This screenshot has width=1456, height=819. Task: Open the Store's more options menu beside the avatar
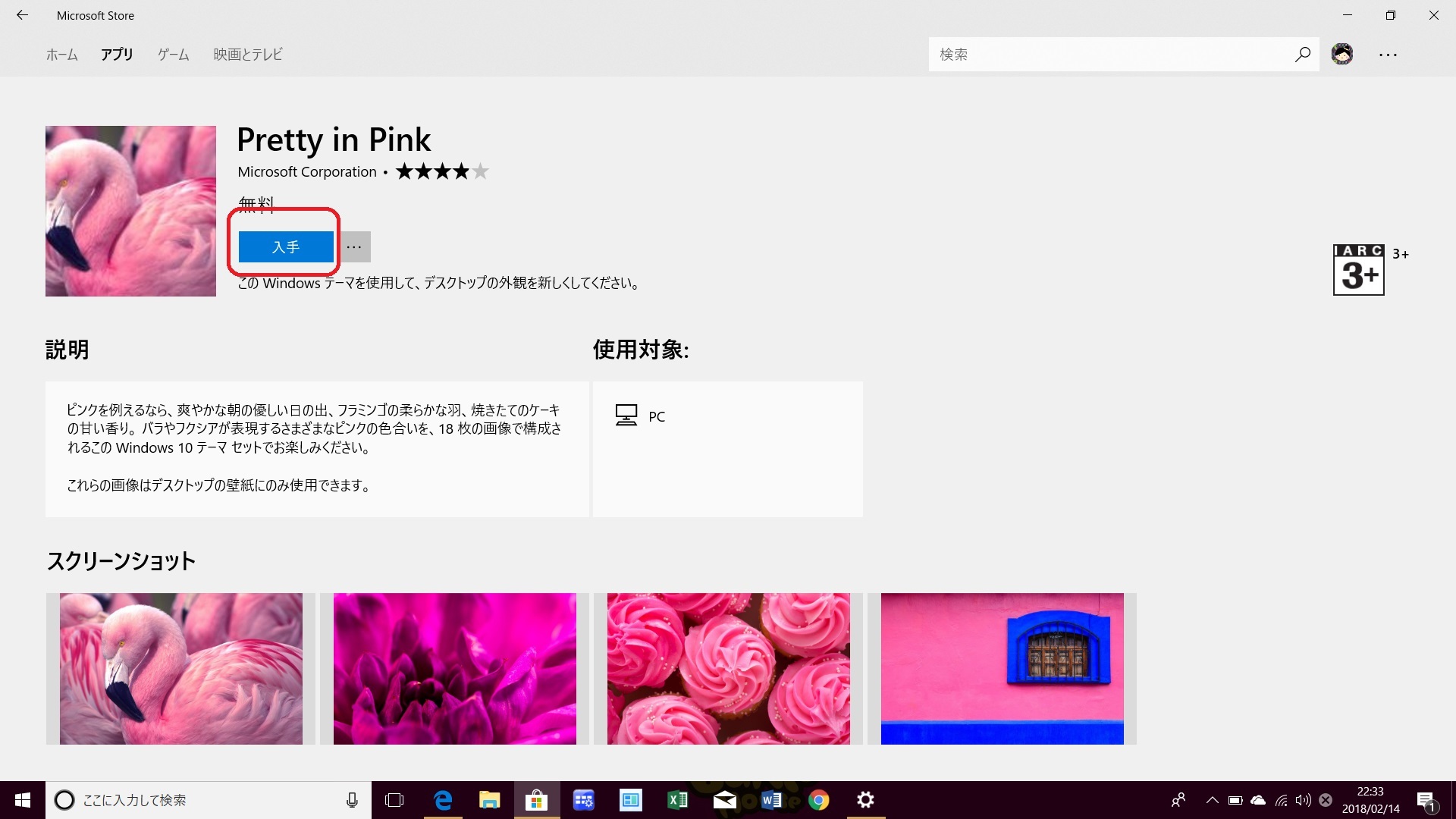[1388, 55]
